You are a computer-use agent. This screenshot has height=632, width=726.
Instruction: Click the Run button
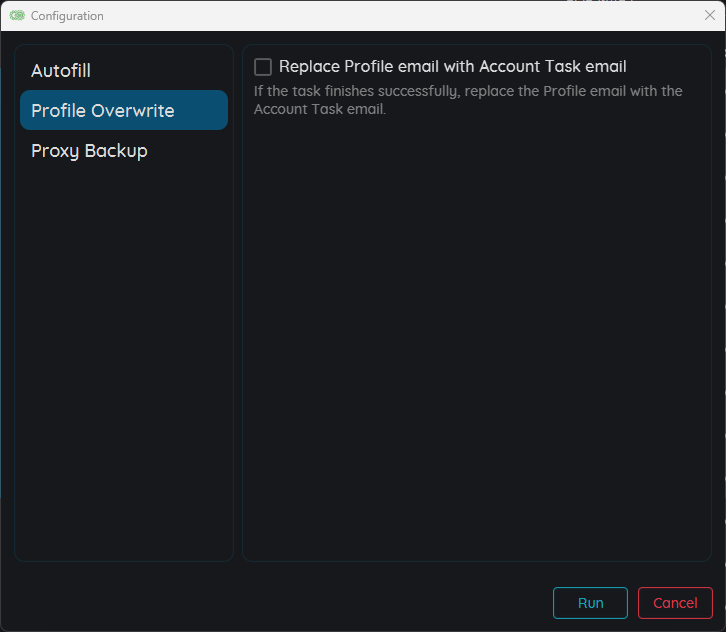pyautogui.click(x=590, y=602)
